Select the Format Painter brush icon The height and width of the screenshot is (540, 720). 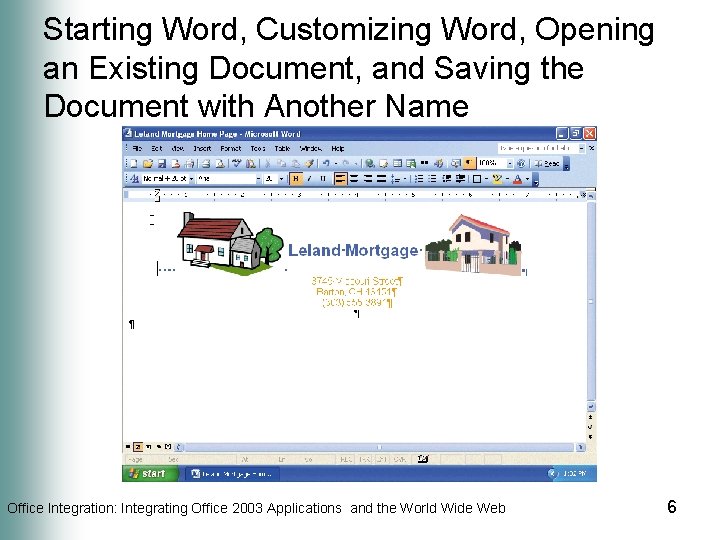(309, 163)
